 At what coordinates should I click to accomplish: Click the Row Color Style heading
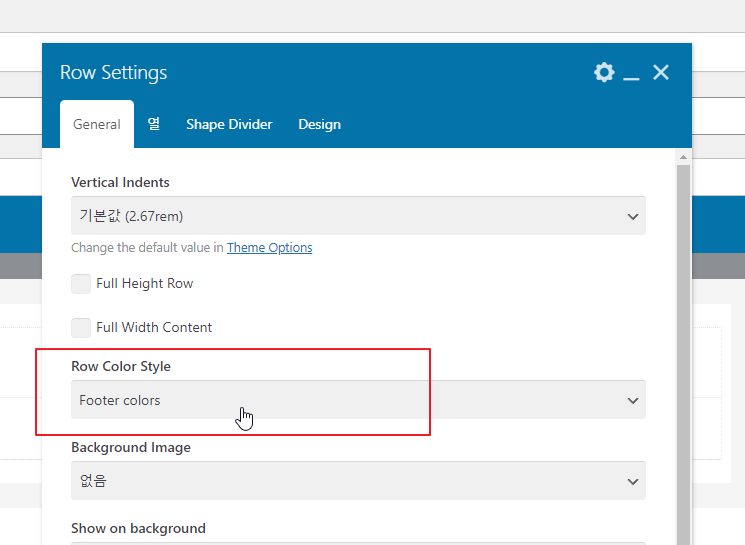(x=121, y=367)
